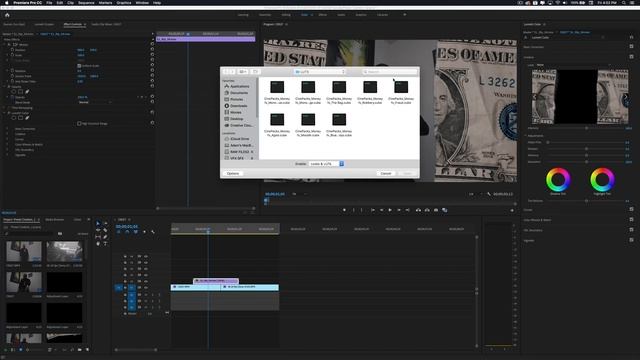Click the Shadow Tint color wheel
This screenshot has width=640, height=360.
tap(558, 180)
